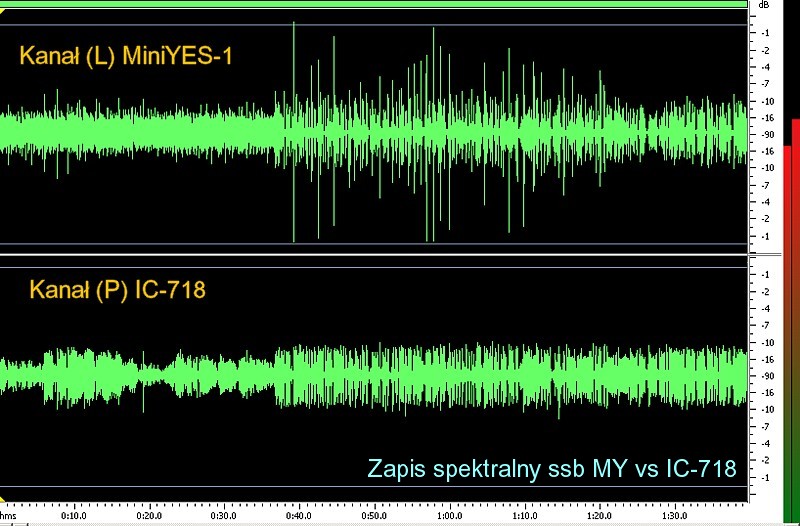This screenshot has height=526, width=800.
Task: Select the Kanał (L) MiniYES-1 channel label
Action: [x=125, y=55]
